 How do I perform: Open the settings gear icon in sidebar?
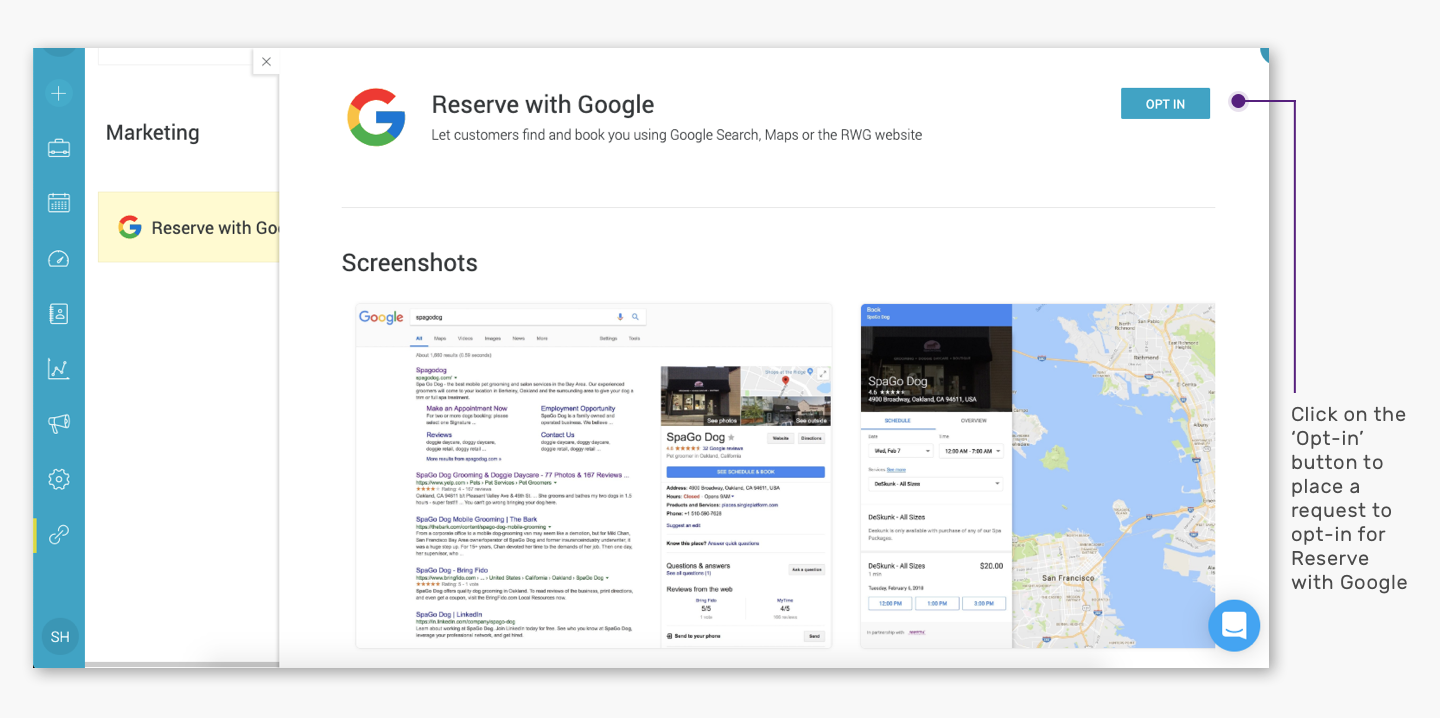(59, 479)
